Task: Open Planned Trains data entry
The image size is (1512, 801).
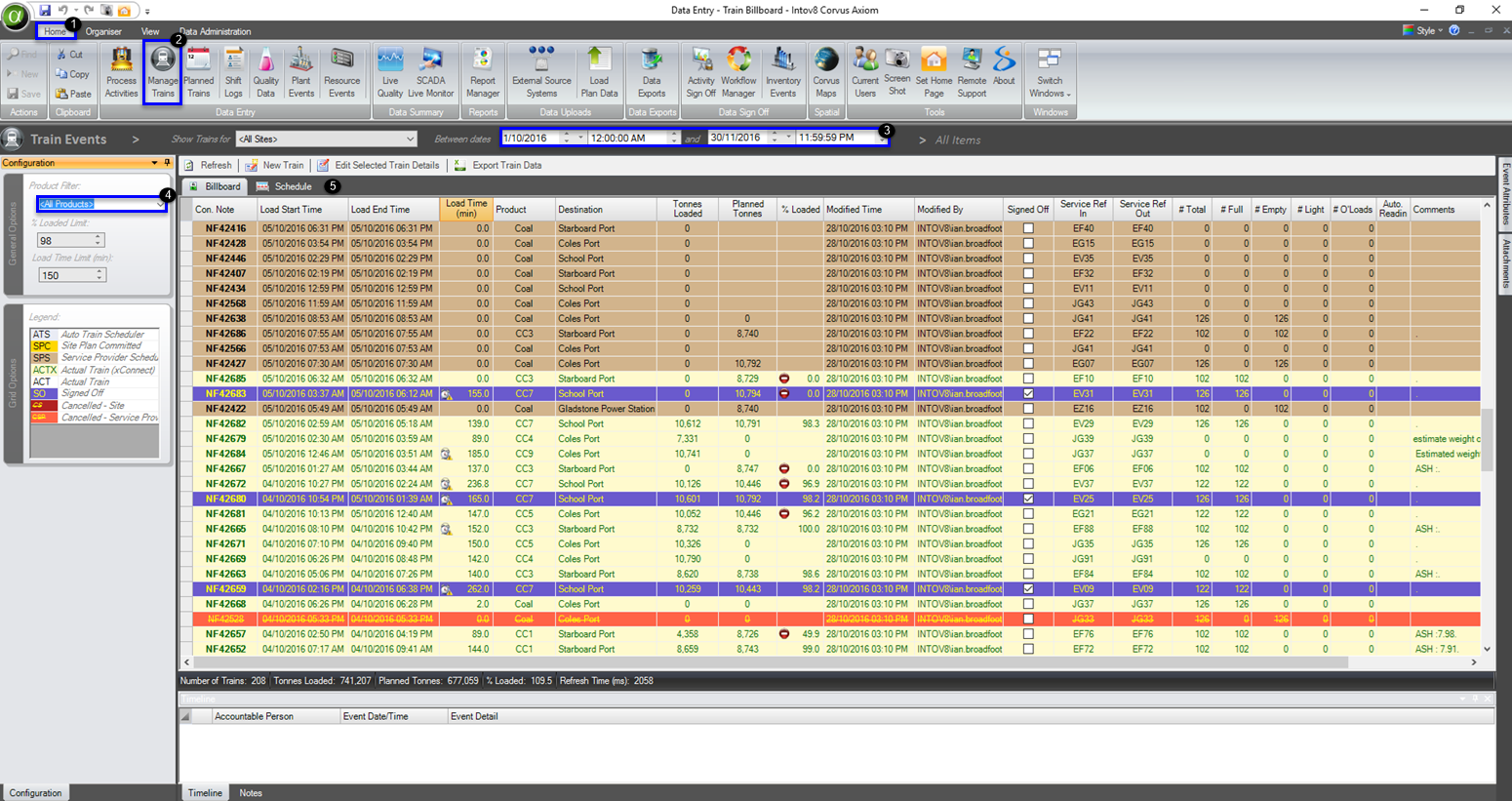Action: pyautogui.click(x=198, y=72)
